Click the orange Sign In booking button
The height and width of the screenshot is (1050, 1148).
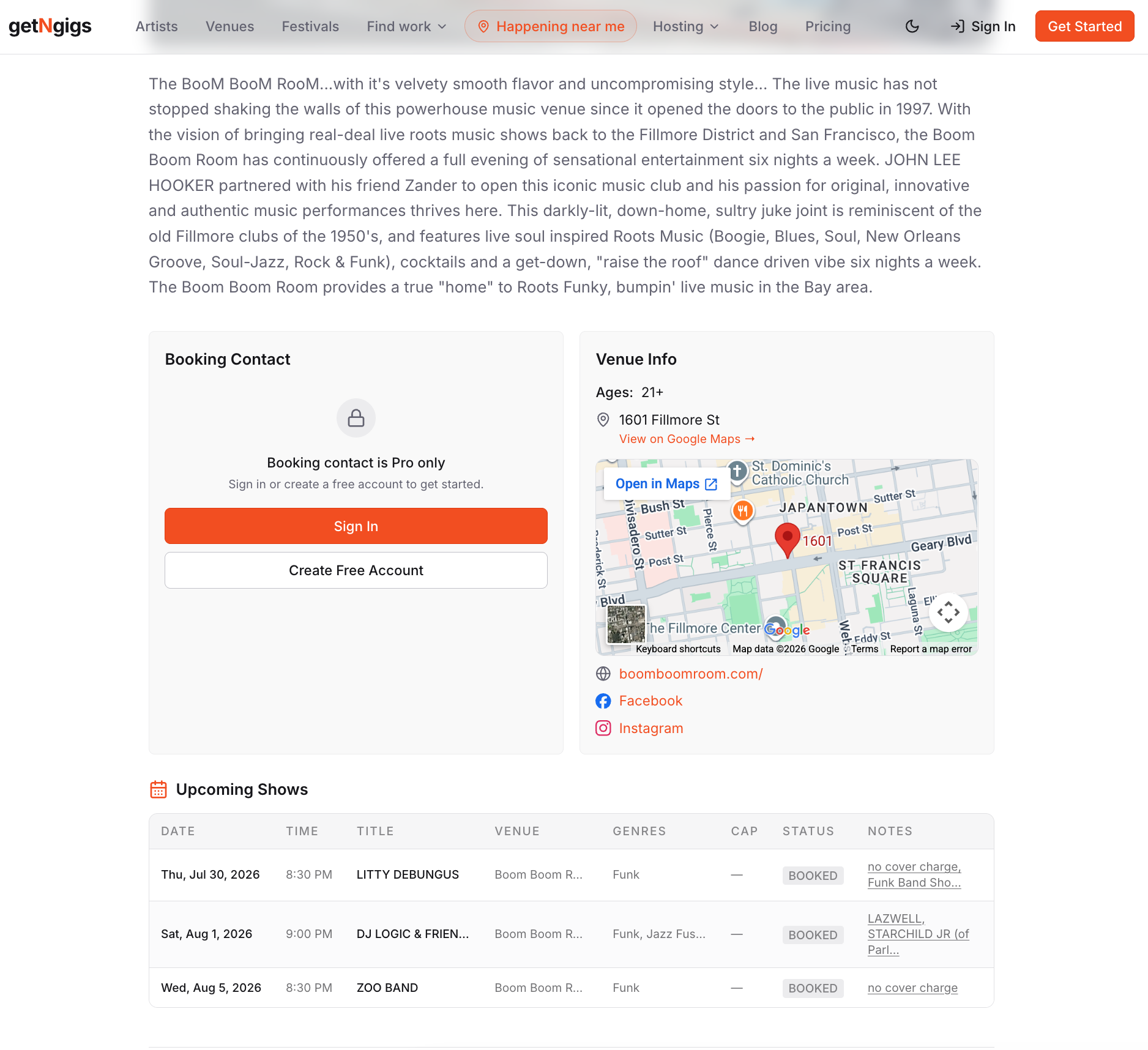[x=356, y=526]
